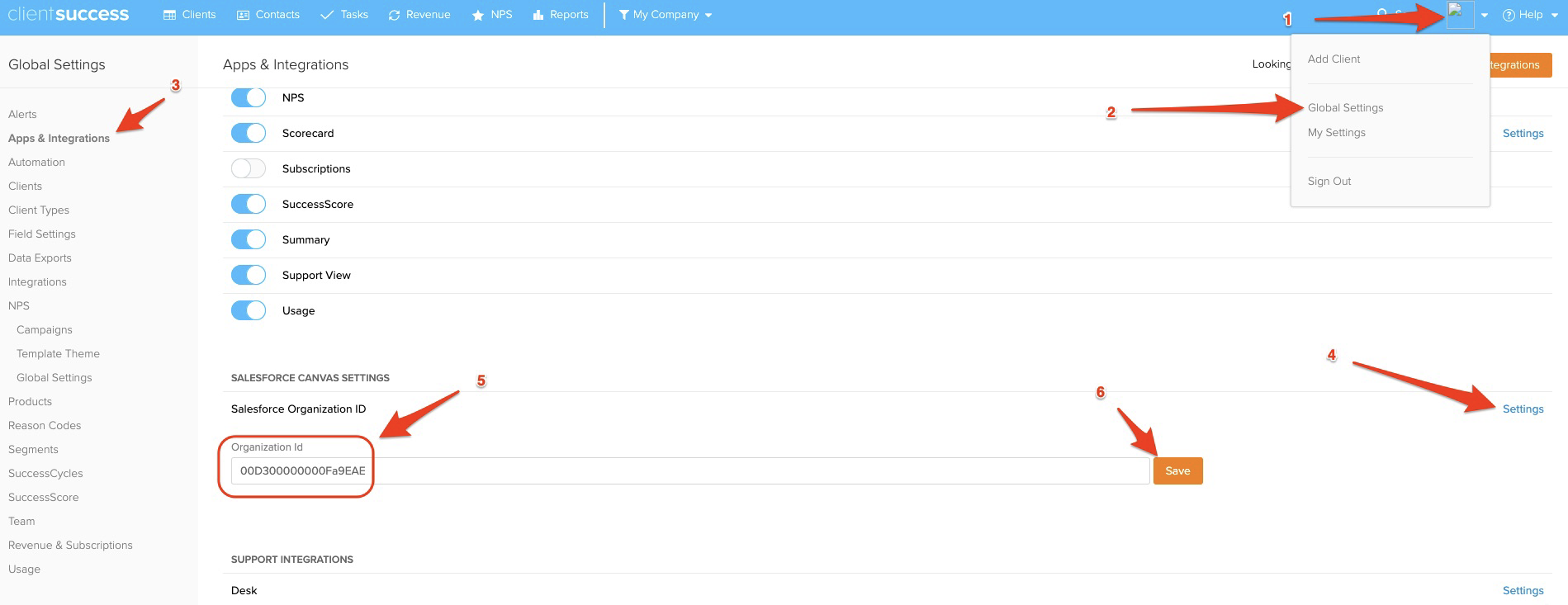Open Reason Codes in the sidebar

[45, 425]
